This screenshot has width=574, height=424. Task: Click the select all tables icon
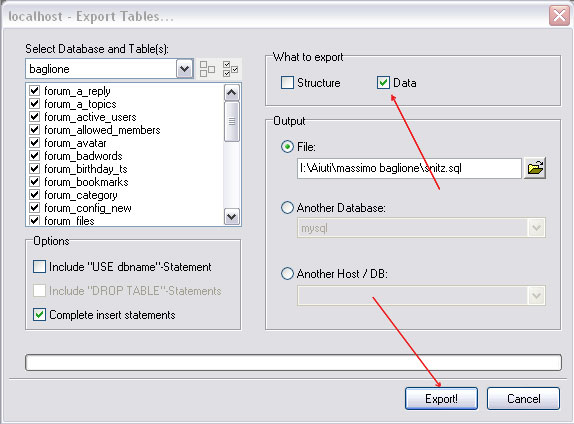(230, 69)
